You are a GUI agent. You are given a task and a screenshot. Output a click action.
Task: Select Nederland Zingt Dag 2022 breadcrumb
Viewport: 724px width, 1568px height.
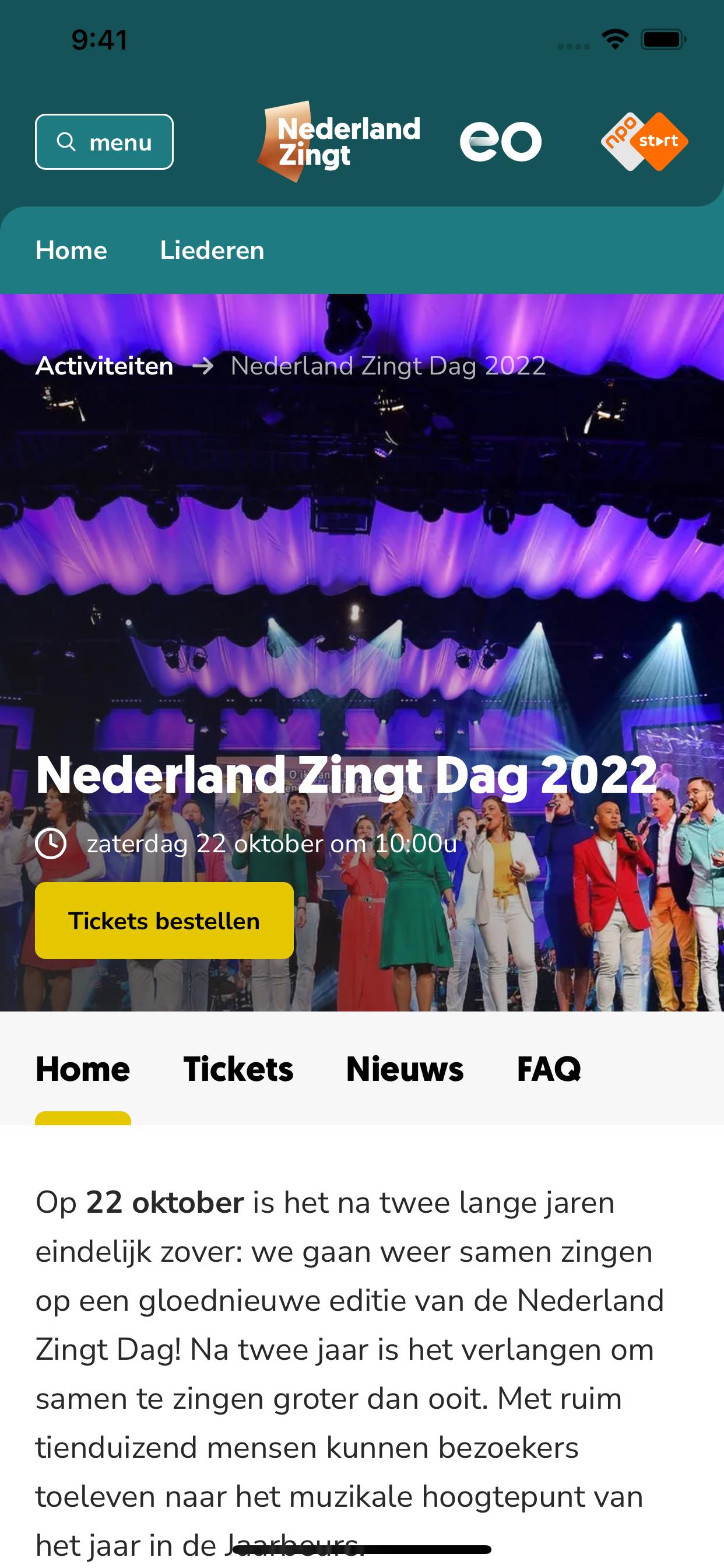tap(388, 366)
